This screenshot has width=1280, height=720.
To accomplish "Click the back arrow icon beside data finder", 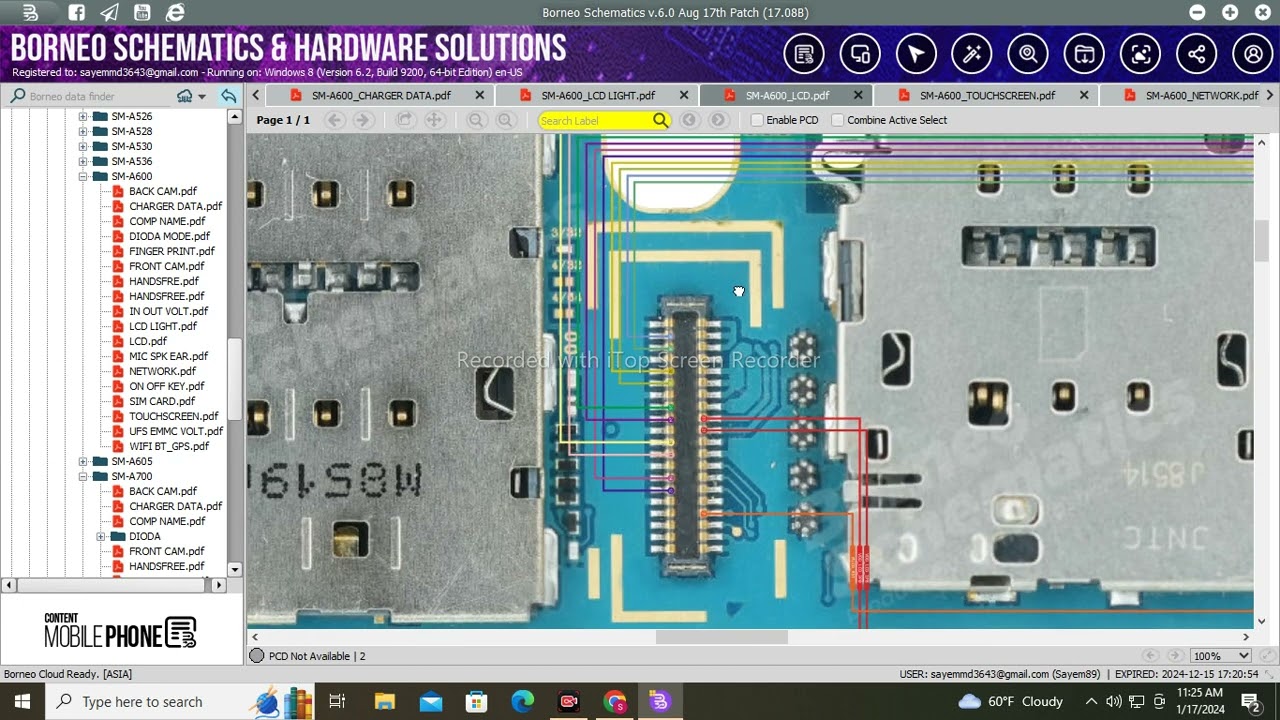I will click(x=229, y=96).
